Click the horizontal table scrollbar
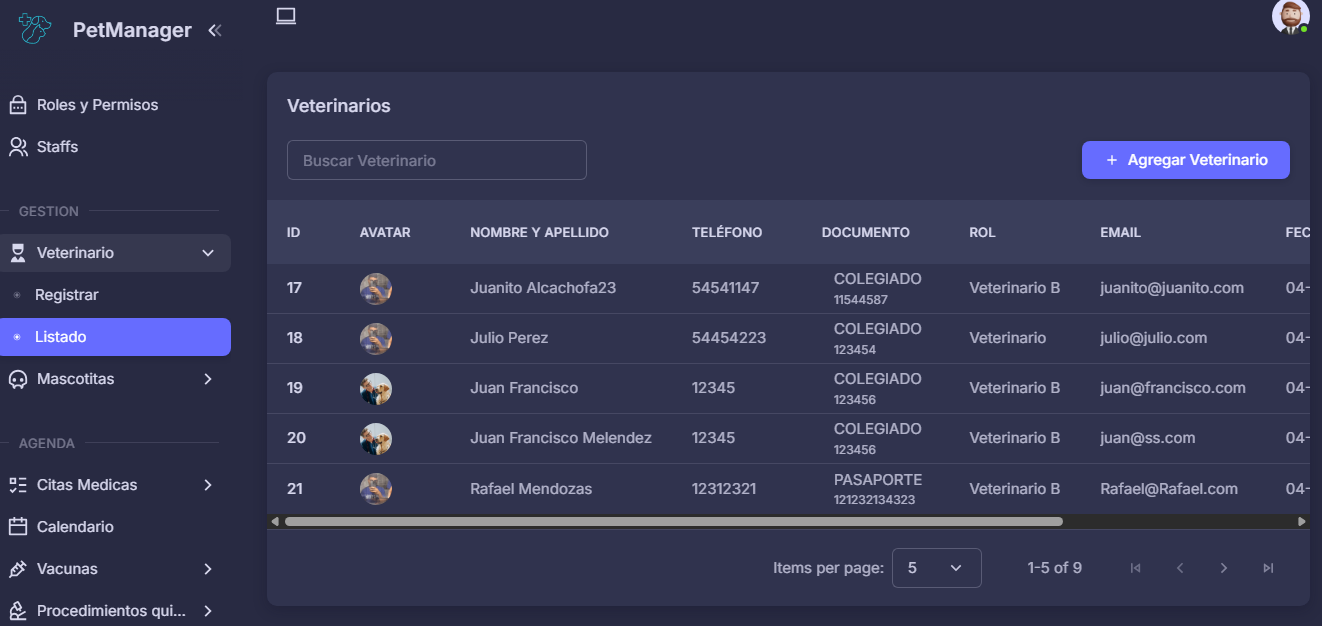1322x626 pixels. tap(673, 521)
